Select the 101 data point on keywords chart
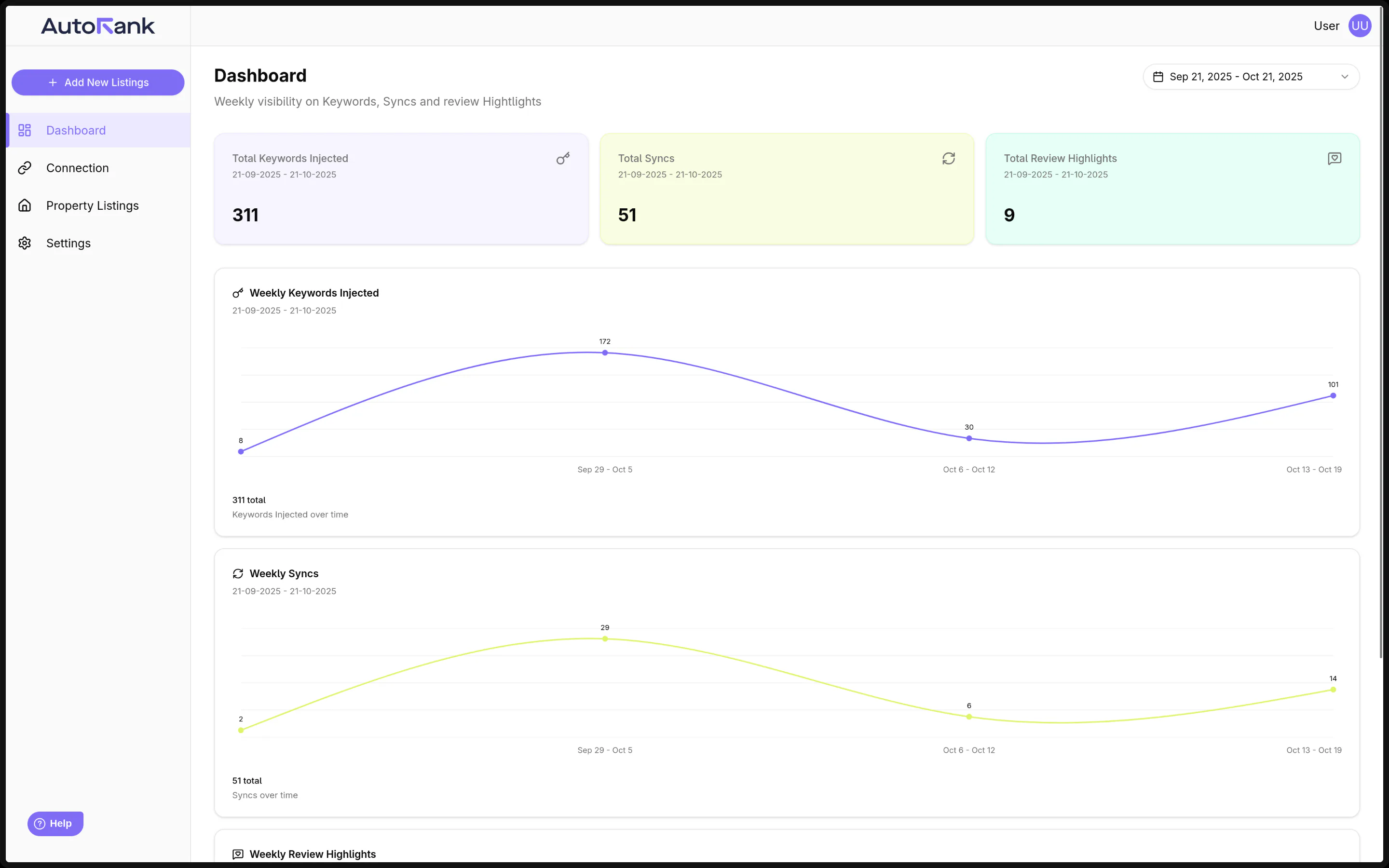Viewport: 1389px width, 868px height. 1334,395
